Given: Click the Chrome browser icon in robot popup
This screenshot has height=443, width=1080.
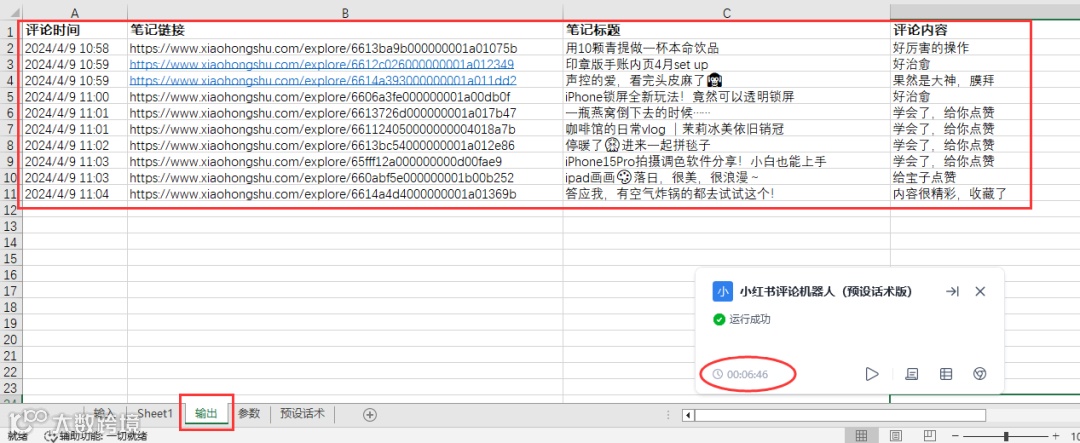Looking at the screenshot, I should point(980,374).
